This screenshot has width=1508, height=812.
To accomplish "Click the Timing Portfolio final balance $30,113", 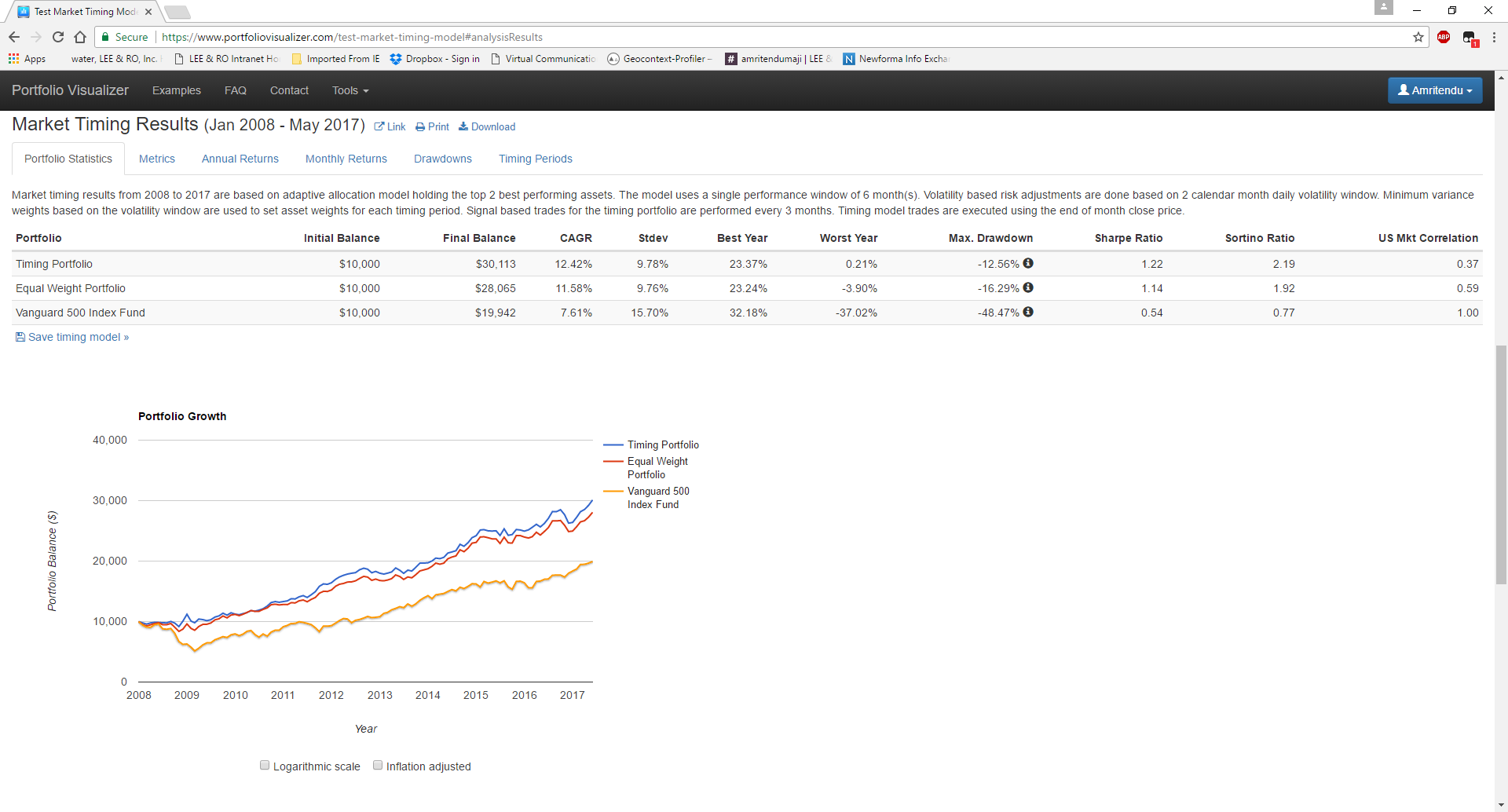I will click(x=496, y=264).
